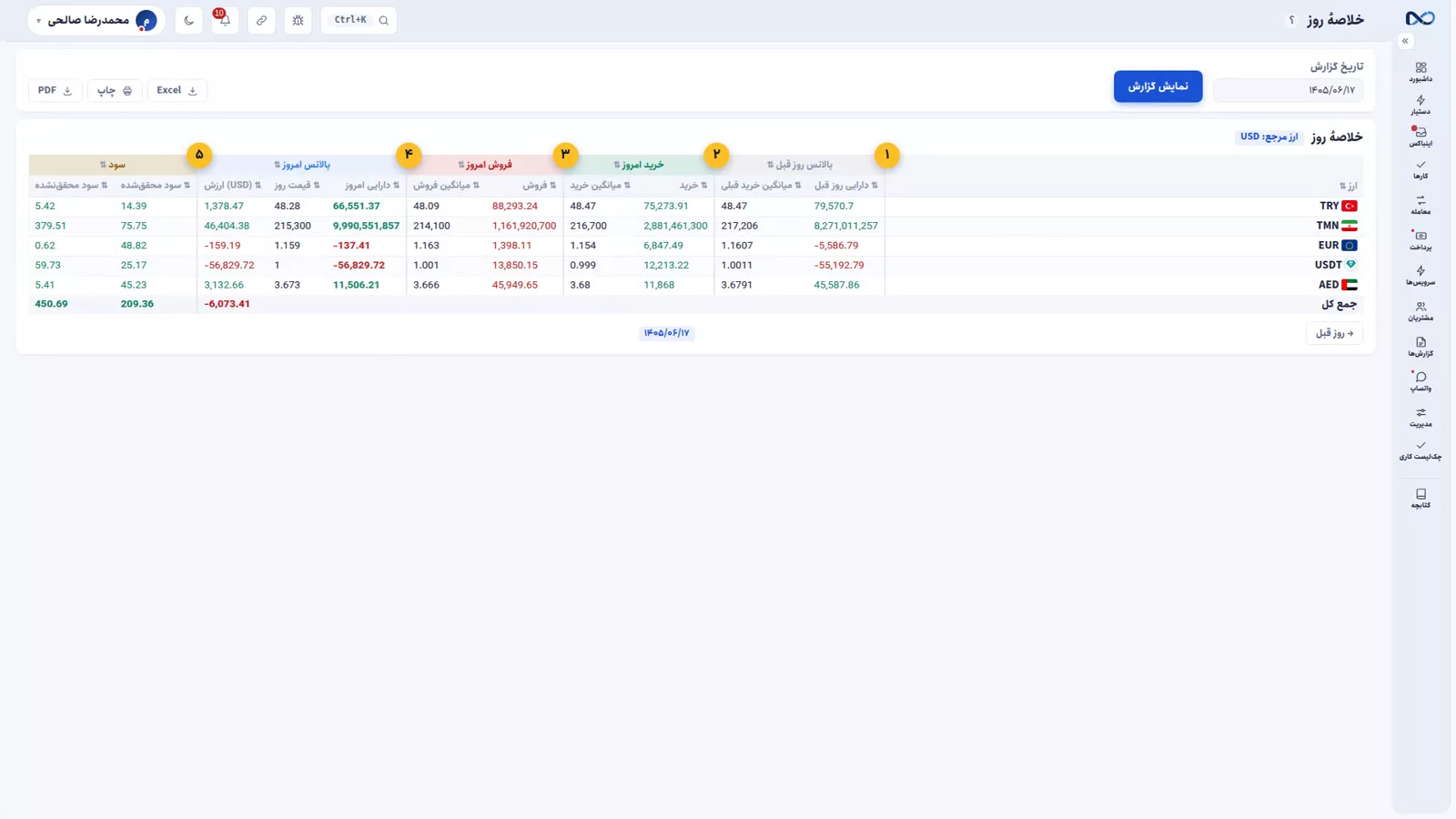The image size is (1456, 819).
Task: Open the واتساپ (WhatsApp) sidebar icon
Action: 1421,381
